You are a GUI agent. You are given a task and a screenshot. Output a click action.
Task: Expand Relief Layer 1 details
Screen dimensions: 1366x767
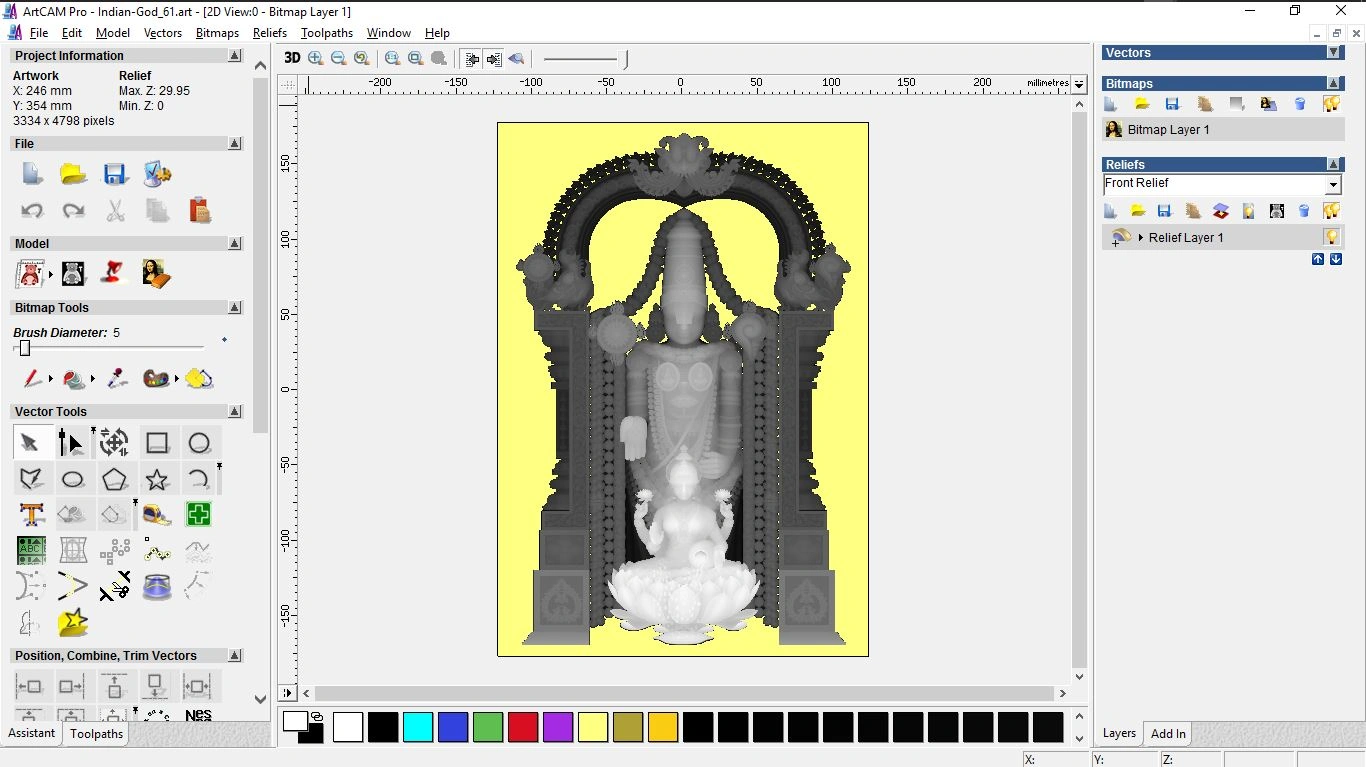[x=1141, y=237]
